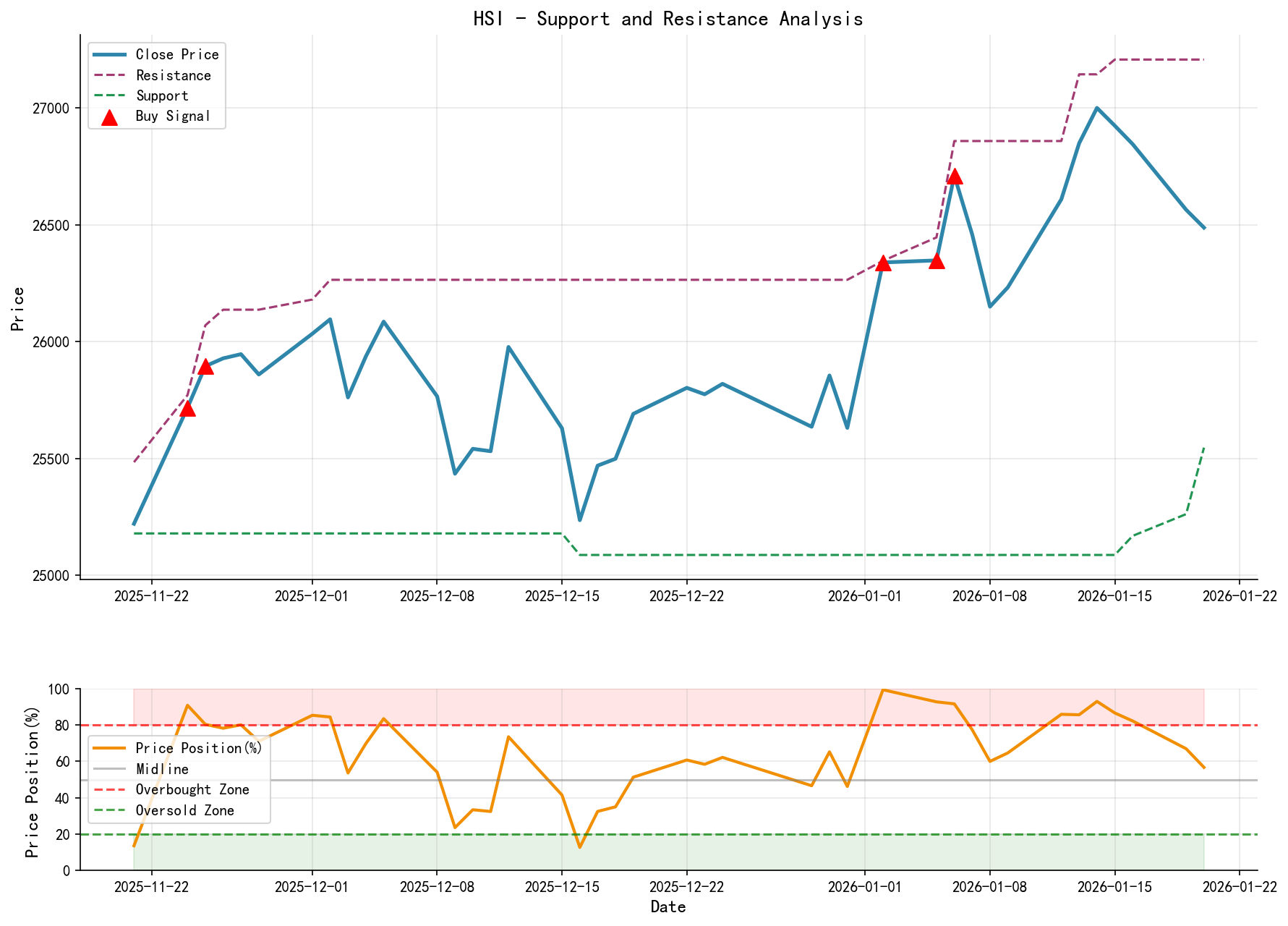Click the first buy signal marker near 2025-11-24

[187, 409]
